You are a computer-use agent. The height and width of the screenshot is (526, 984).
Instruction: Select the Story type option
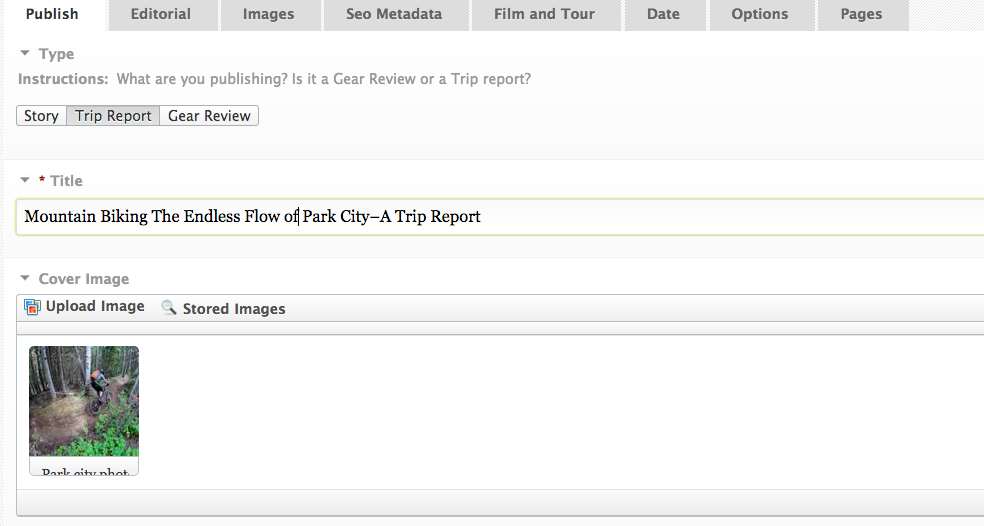pos(41,115)
